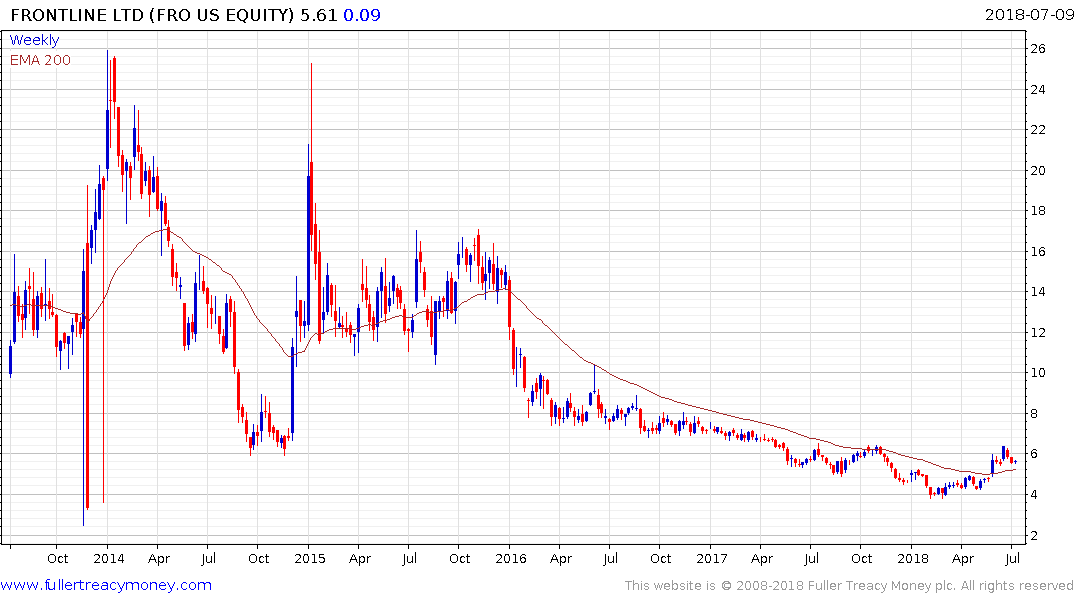1075x600 pixels.
Task: Click the 16 price axis label
Action: tap(1038, 252)
